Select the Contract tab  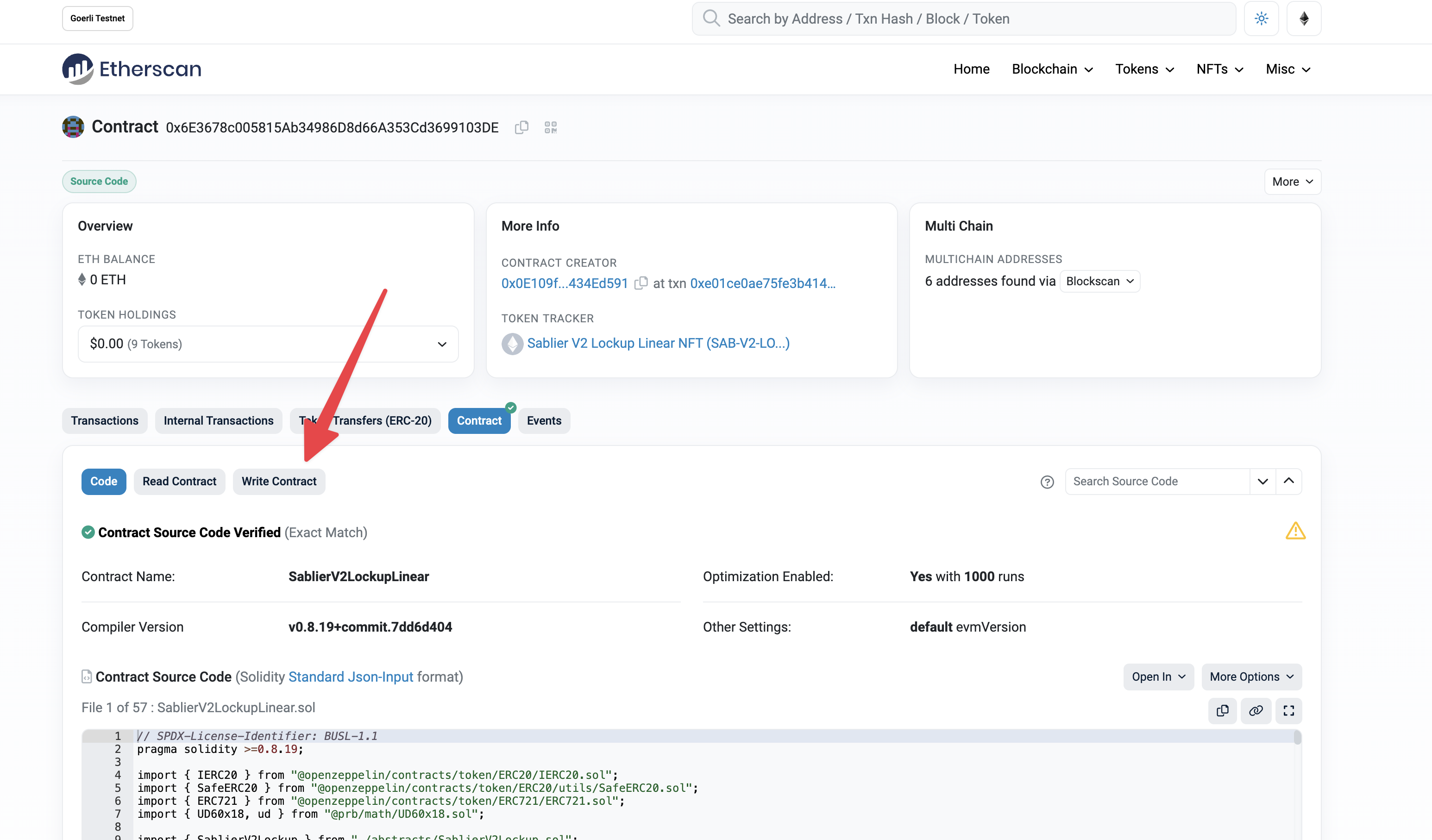tap(479, 421)
